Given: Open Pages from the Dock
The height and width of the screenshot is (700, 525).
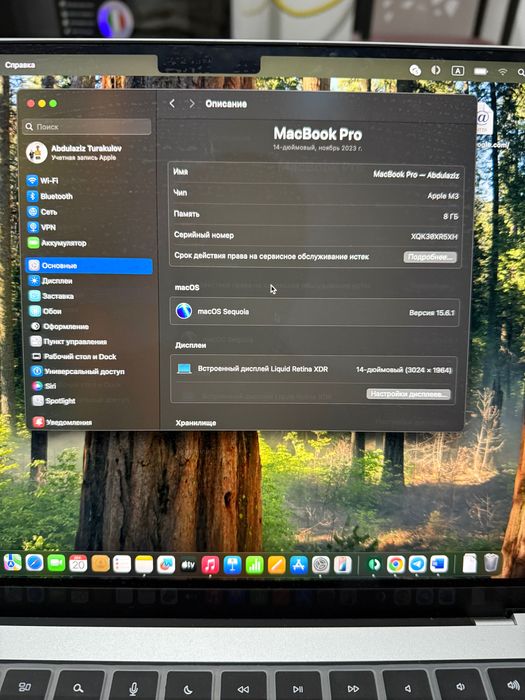Looking at the screenshot, I should [276, 565].
